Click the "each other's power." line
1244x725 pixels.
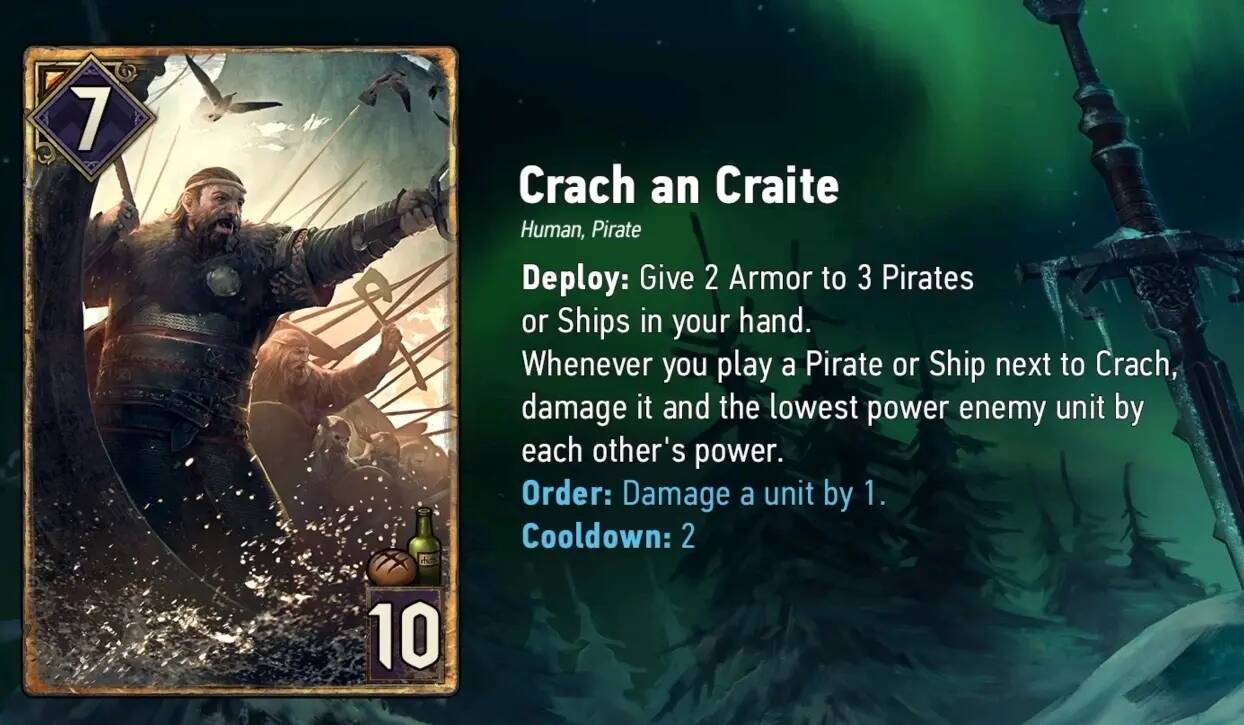tap(650, 450)
